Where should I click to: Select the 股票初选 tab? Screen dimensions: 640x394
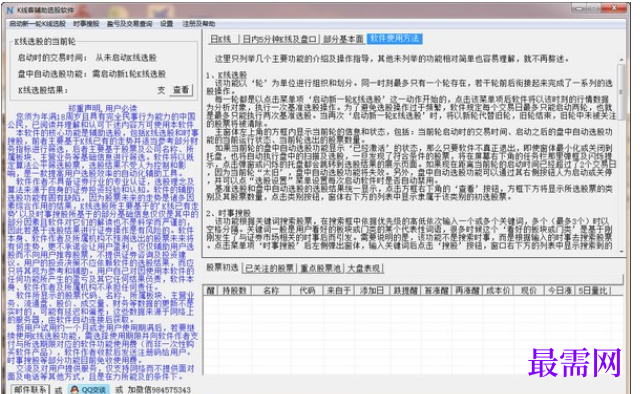pyautogui.click(x=222, y=268)
